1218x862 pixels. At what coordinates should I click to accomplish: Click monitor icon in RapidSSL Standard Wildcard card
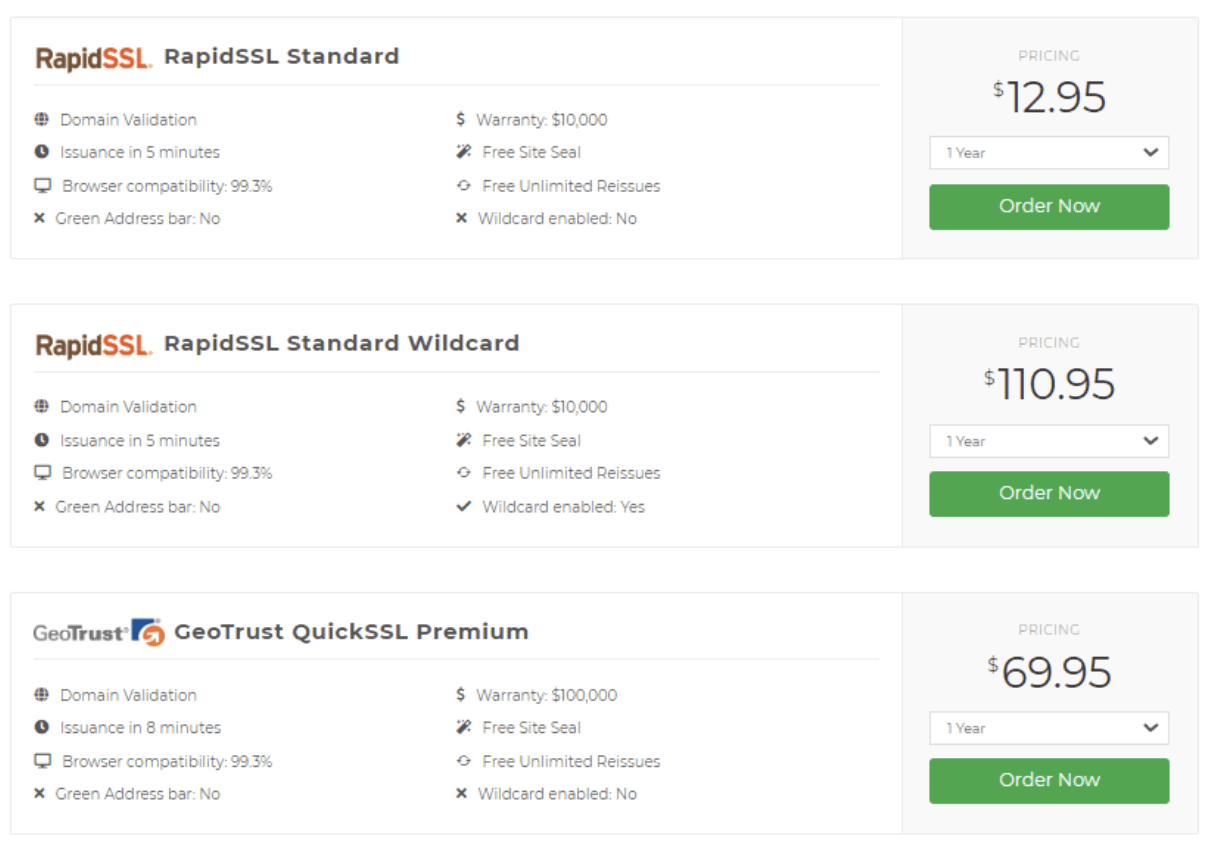(42, 473)
